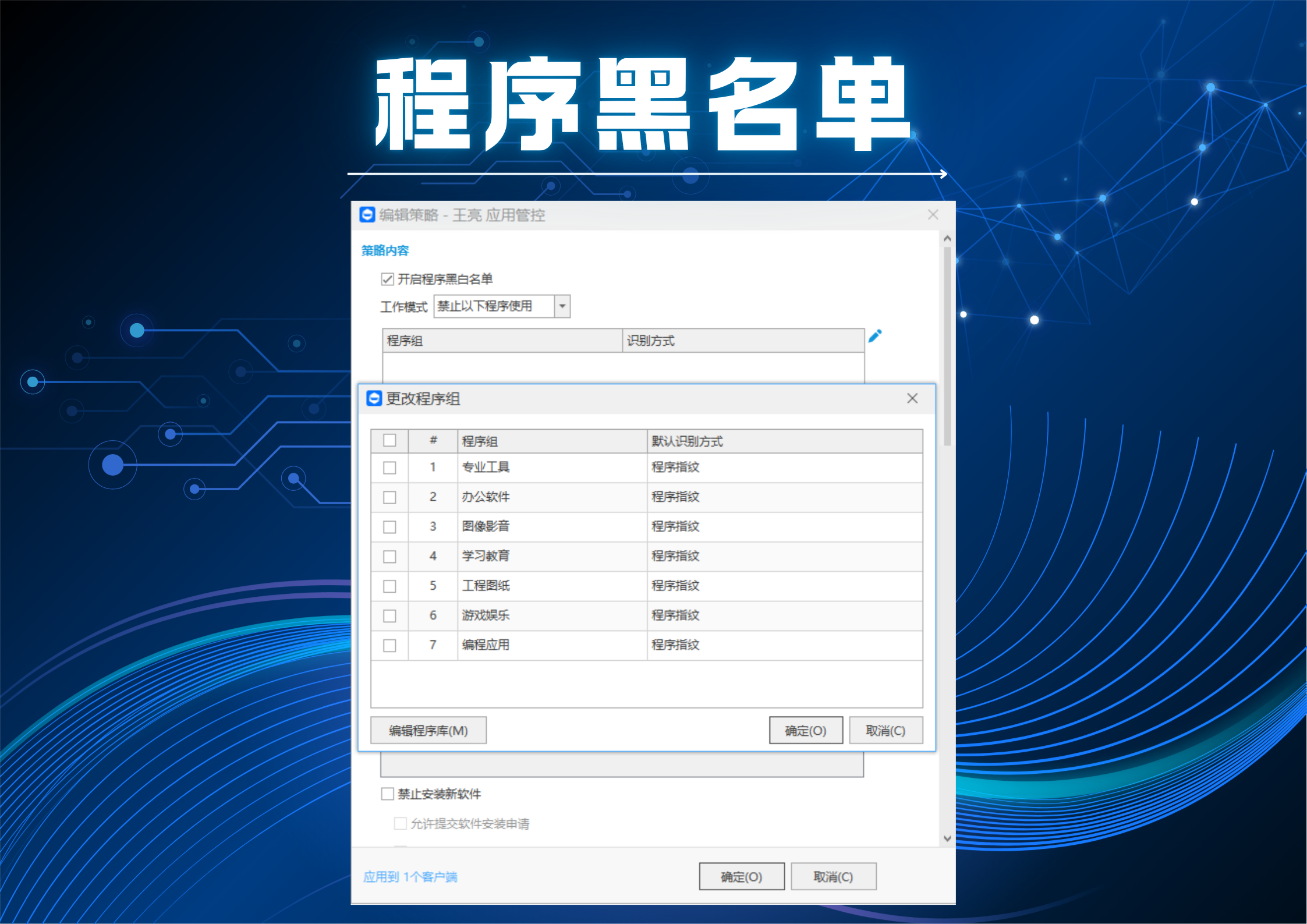Image resolution: width=1307 pixels, height=924 pixels.
Task: Close the 编辑策略 window
Action: (x=933, y=214)
